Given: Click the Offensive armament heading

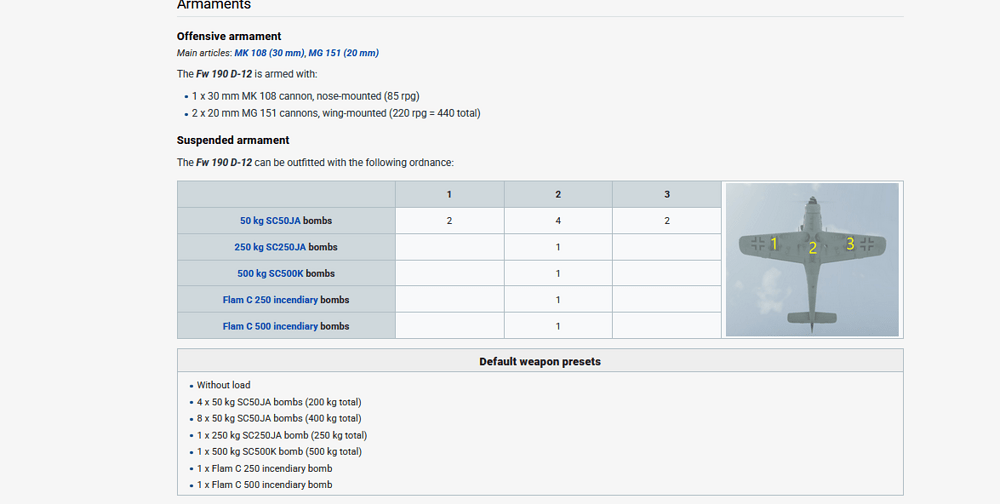Looking at the screenshot, I should click(x=229, y=36).
